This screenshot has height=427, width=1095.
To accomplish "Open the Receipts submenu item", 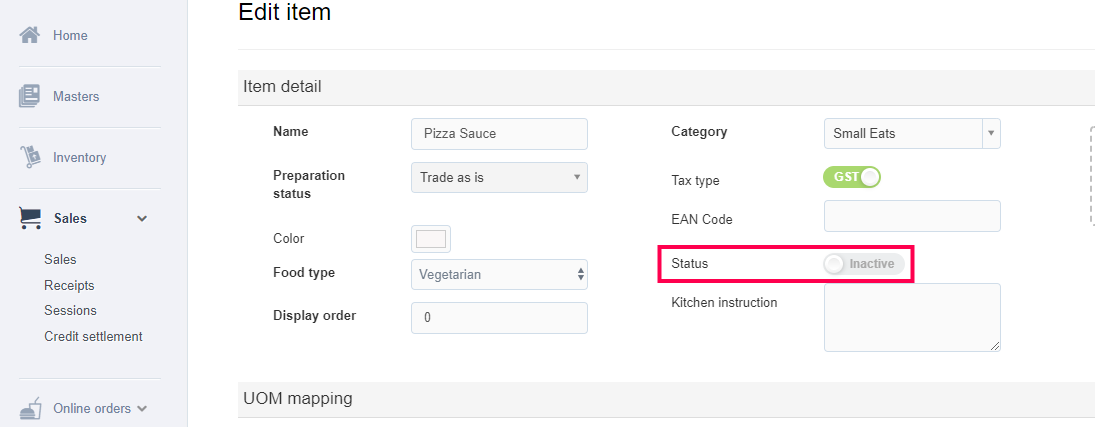I will [69, 285].
